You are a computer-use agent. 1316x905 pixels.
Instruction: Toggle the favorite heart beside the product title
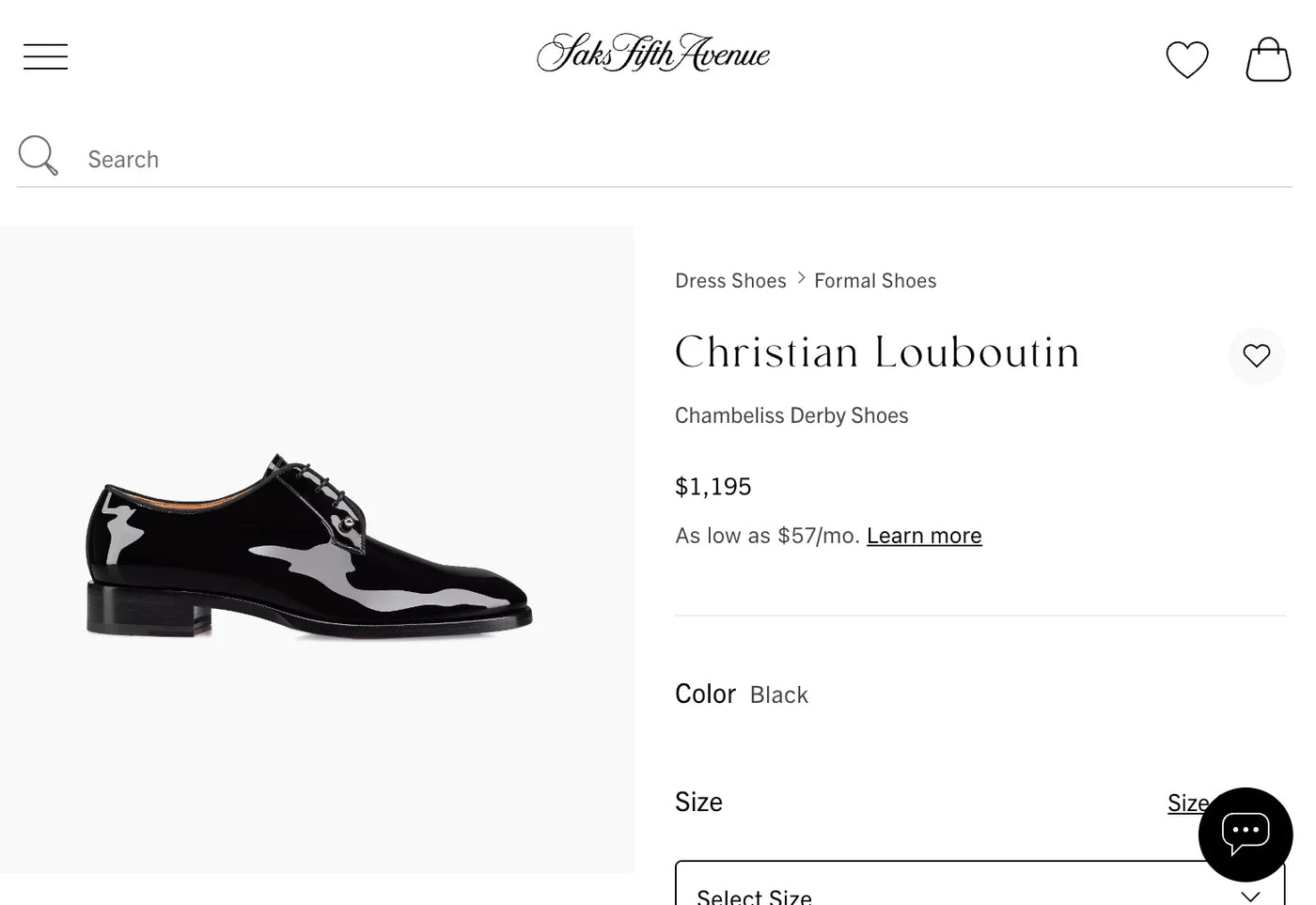(1257, 356)
